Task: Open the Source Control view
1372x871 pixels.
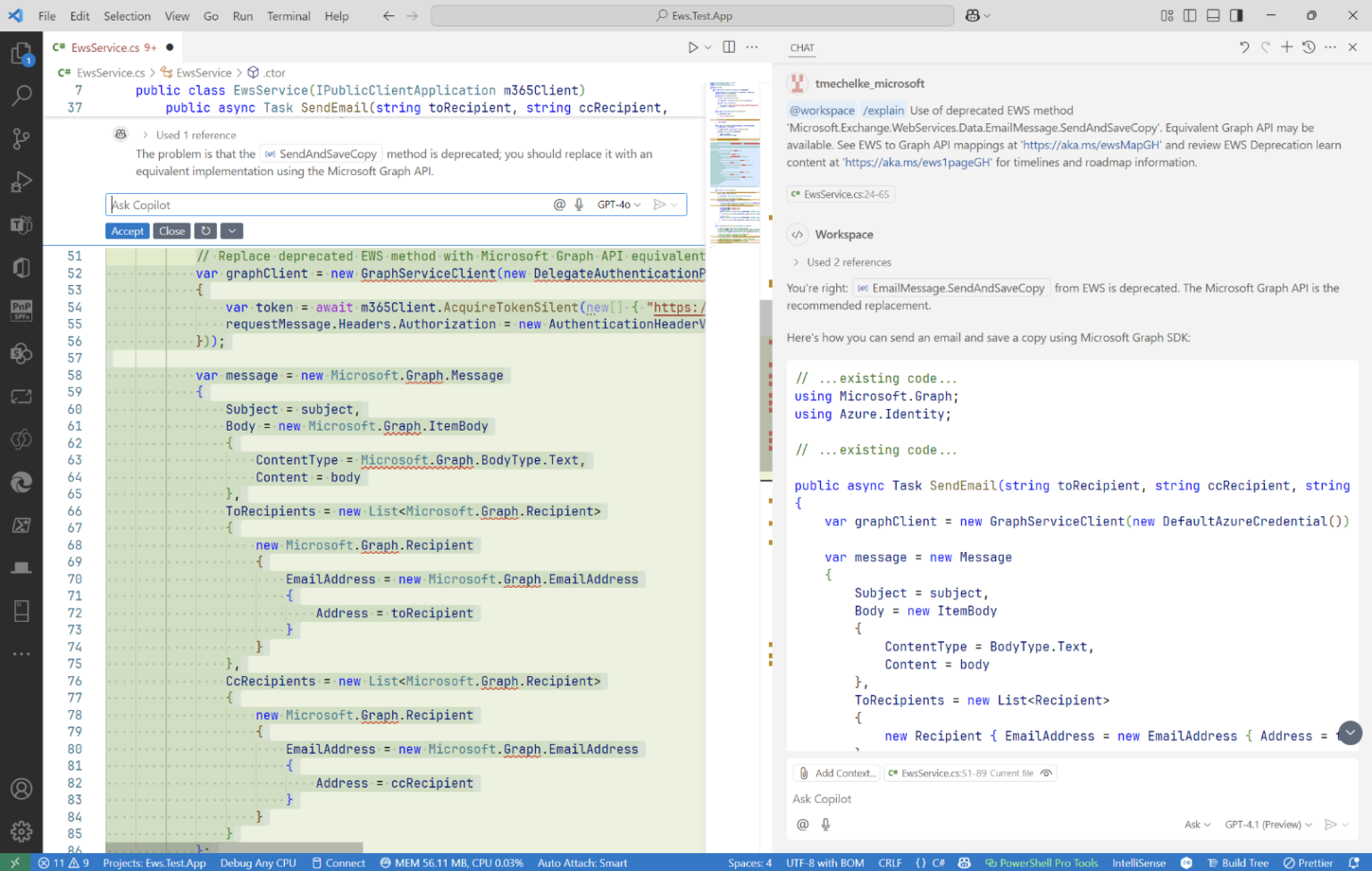Action: coord(21,138)
